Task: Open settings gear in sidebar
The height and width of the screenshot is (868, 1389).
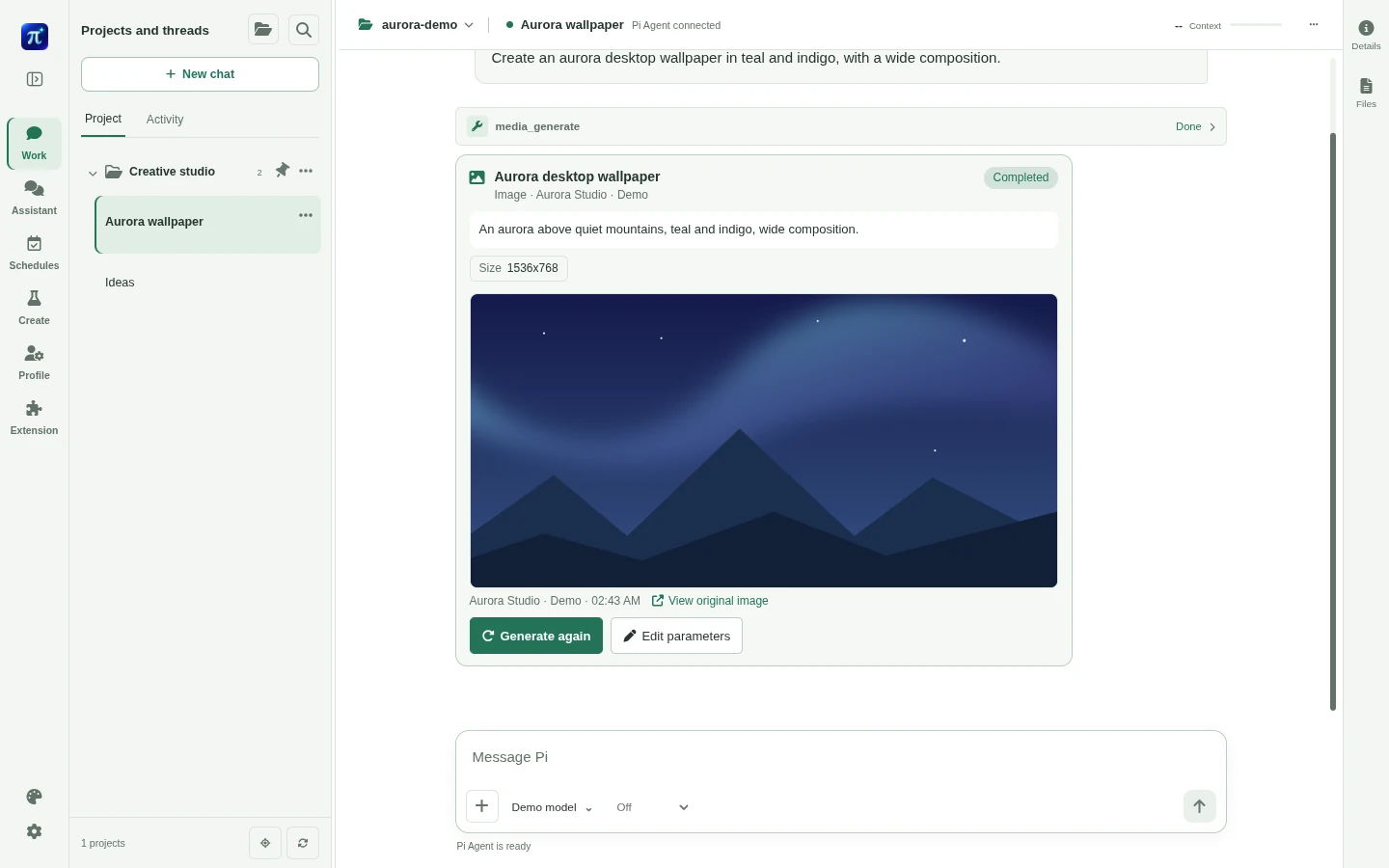Action: [x=35, y=831]
